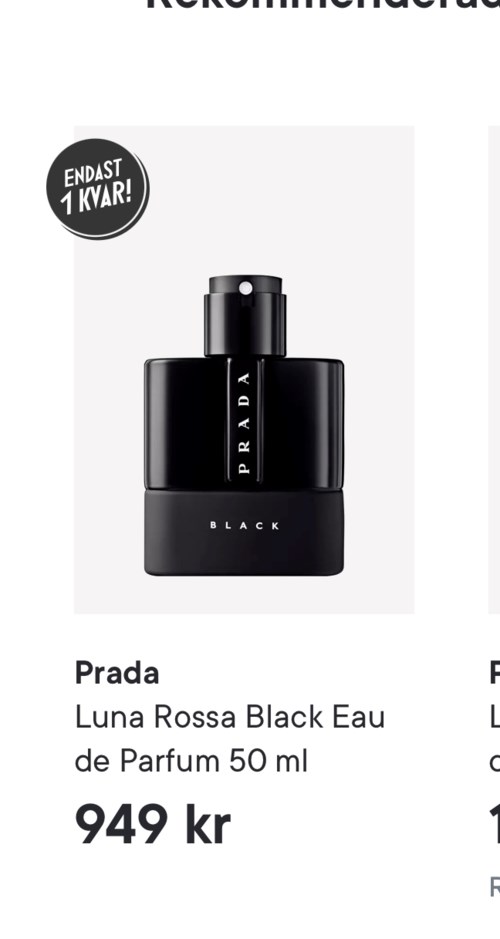Click the "de Parfum 50 ml" text line

191,761
